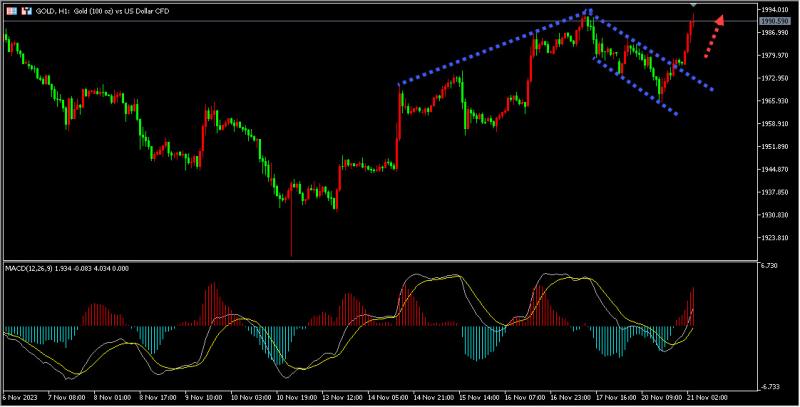The image size is (800, 407).
Task: Click the 1986.990 price scale value
Action: click(x=776, y=32)
